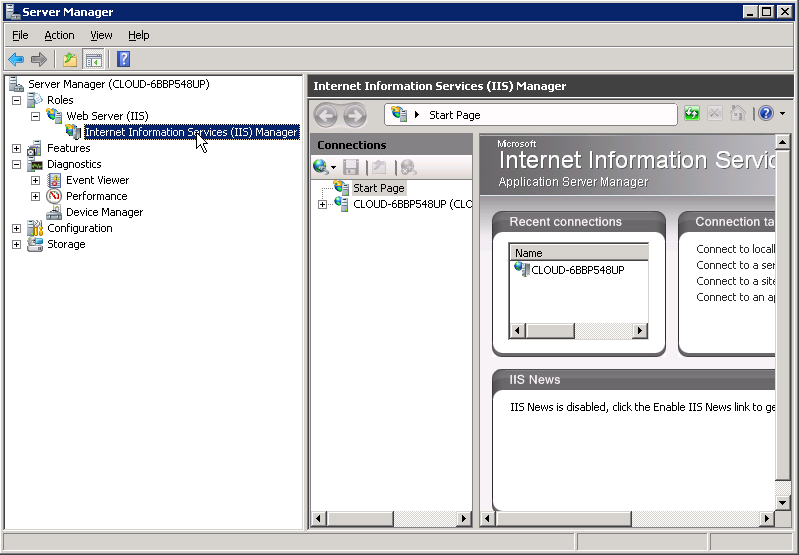Click the Event Viewer icon
This screenshot has height=555, width=799.
point(54,180)
